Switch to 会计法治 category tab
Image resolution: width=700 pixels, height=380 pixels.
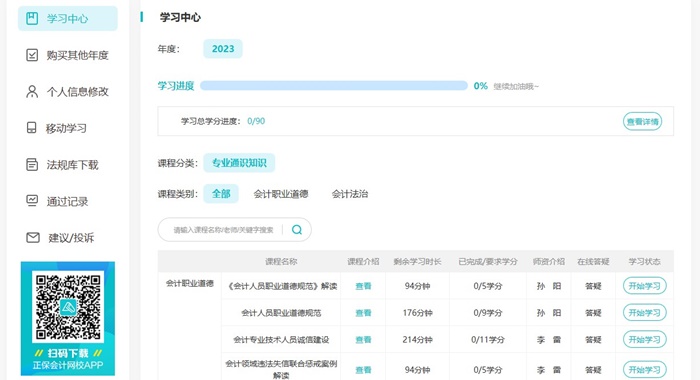(350, 194)
